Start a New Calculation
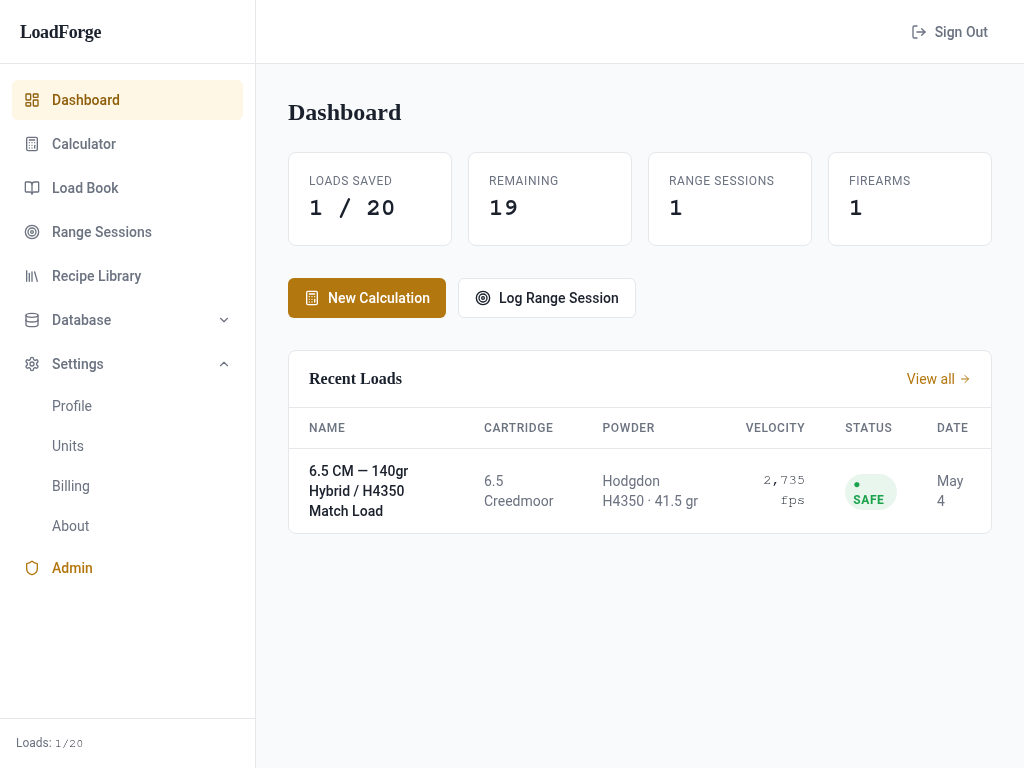Image resolution: width=1024 pixels, height=768 pixels. point(367,298)
